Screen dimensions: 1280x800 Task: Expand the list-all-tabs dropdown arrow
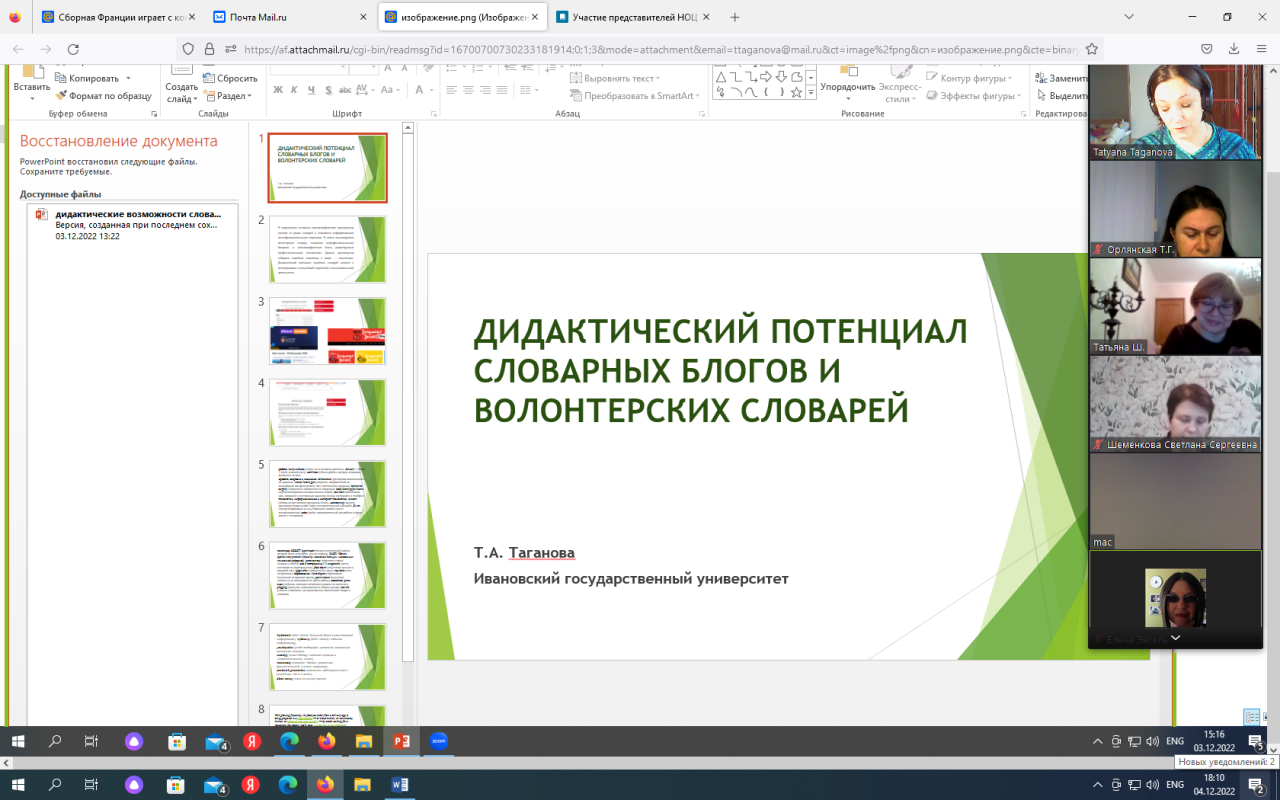point(1129,17)
